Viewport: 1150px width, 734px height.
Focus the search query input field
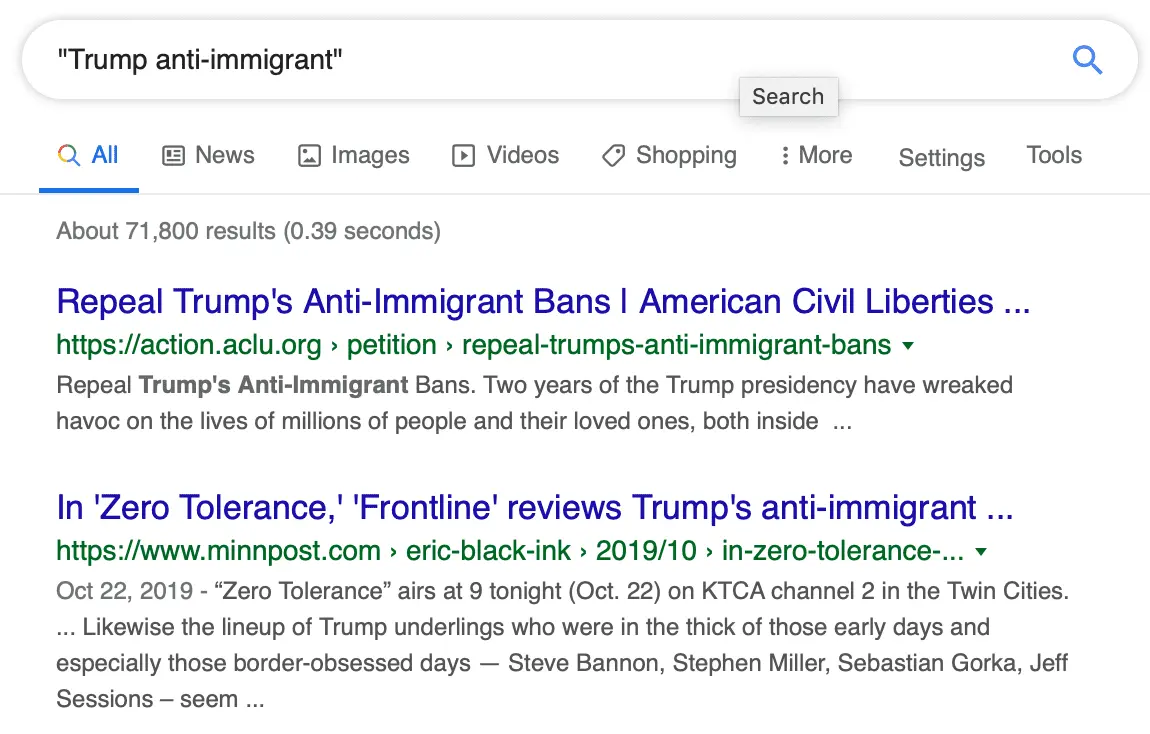(x=500, y=60)
